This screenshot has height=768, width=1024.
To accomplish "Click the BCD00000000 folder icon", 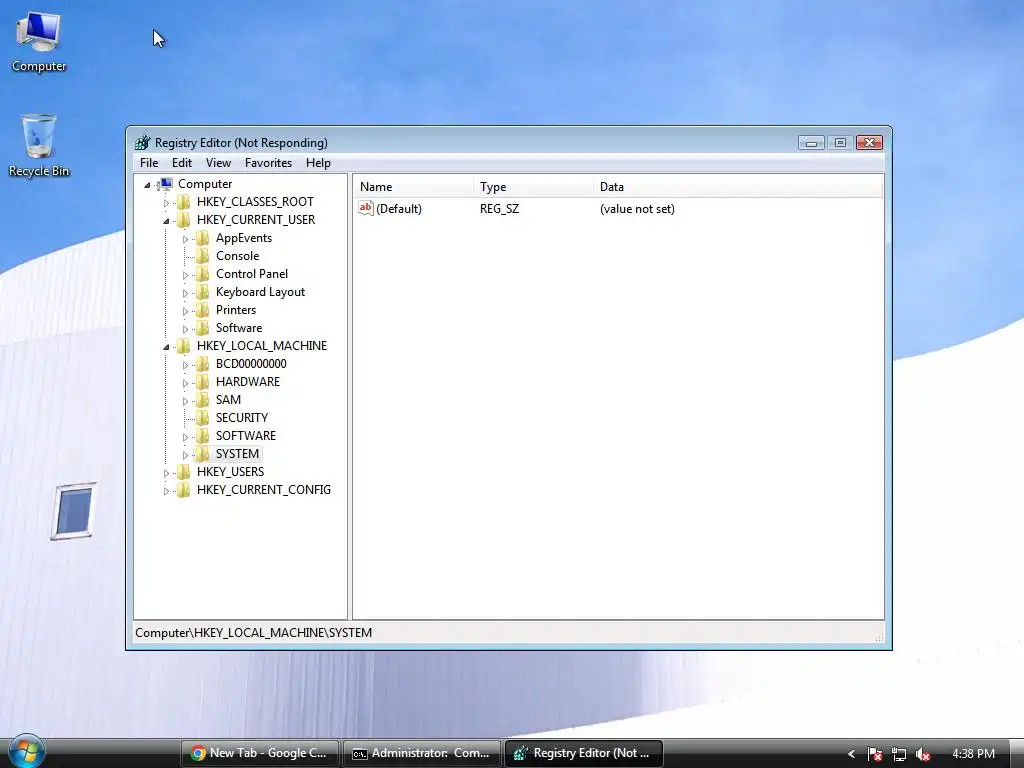I will point(203,363).
